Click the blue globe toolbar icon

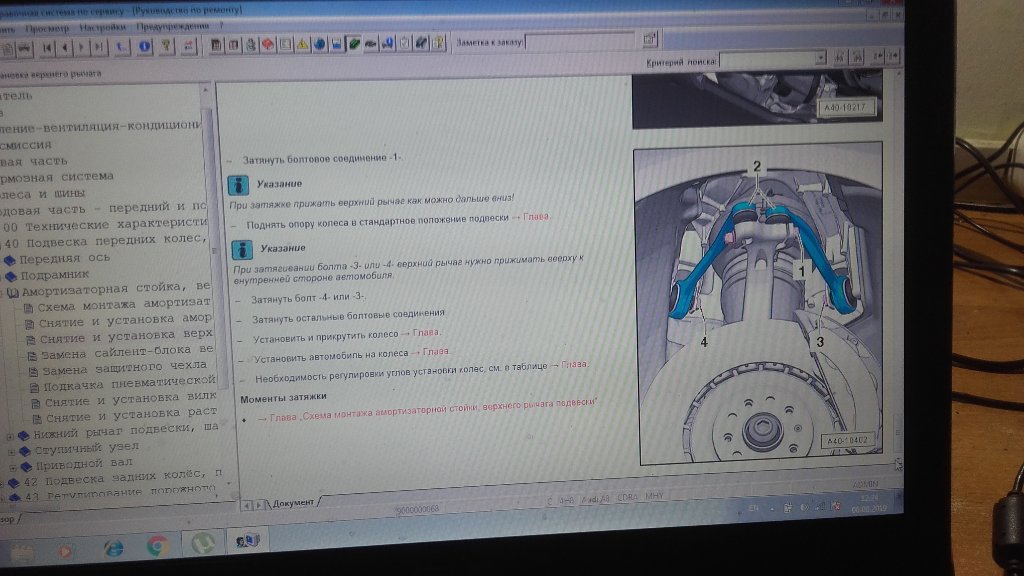(x=319, y=44)
